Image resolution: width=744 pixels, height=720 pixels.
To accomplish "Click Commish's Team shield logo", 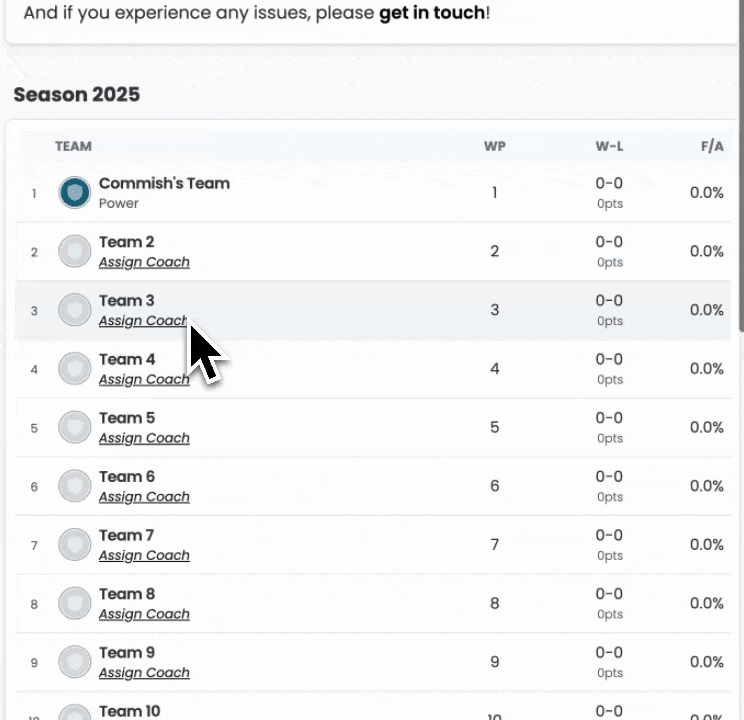I will coord(74,193).
